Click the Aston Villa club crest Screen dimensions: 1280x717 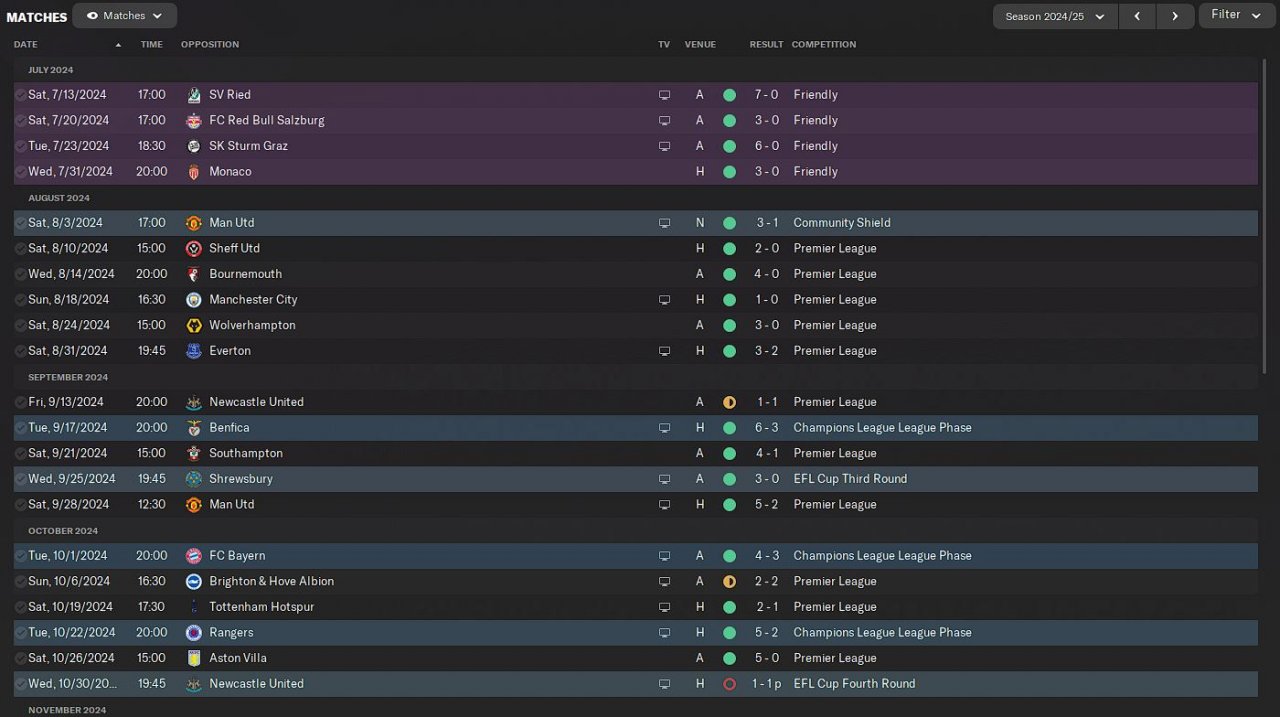click(x=194, y=658)
